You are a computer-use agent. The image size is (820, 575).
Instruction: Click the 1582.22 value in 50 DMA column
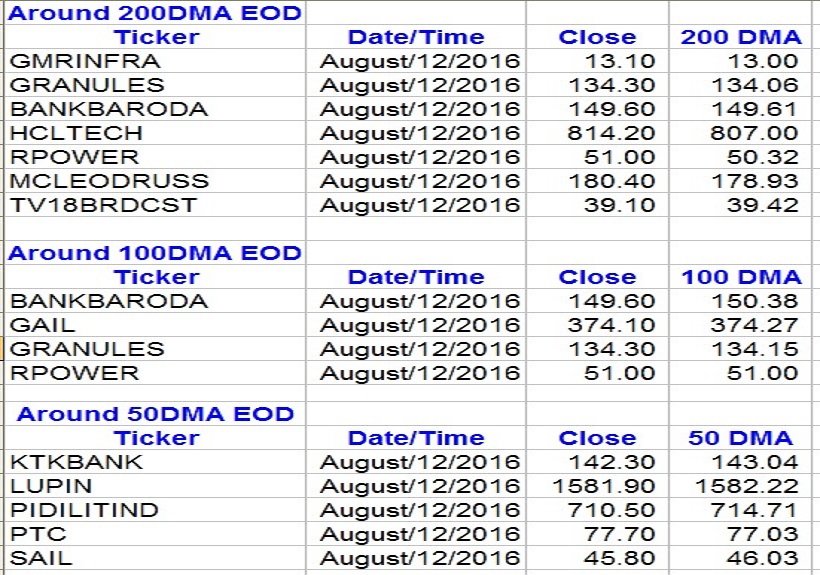click(749, 486)
